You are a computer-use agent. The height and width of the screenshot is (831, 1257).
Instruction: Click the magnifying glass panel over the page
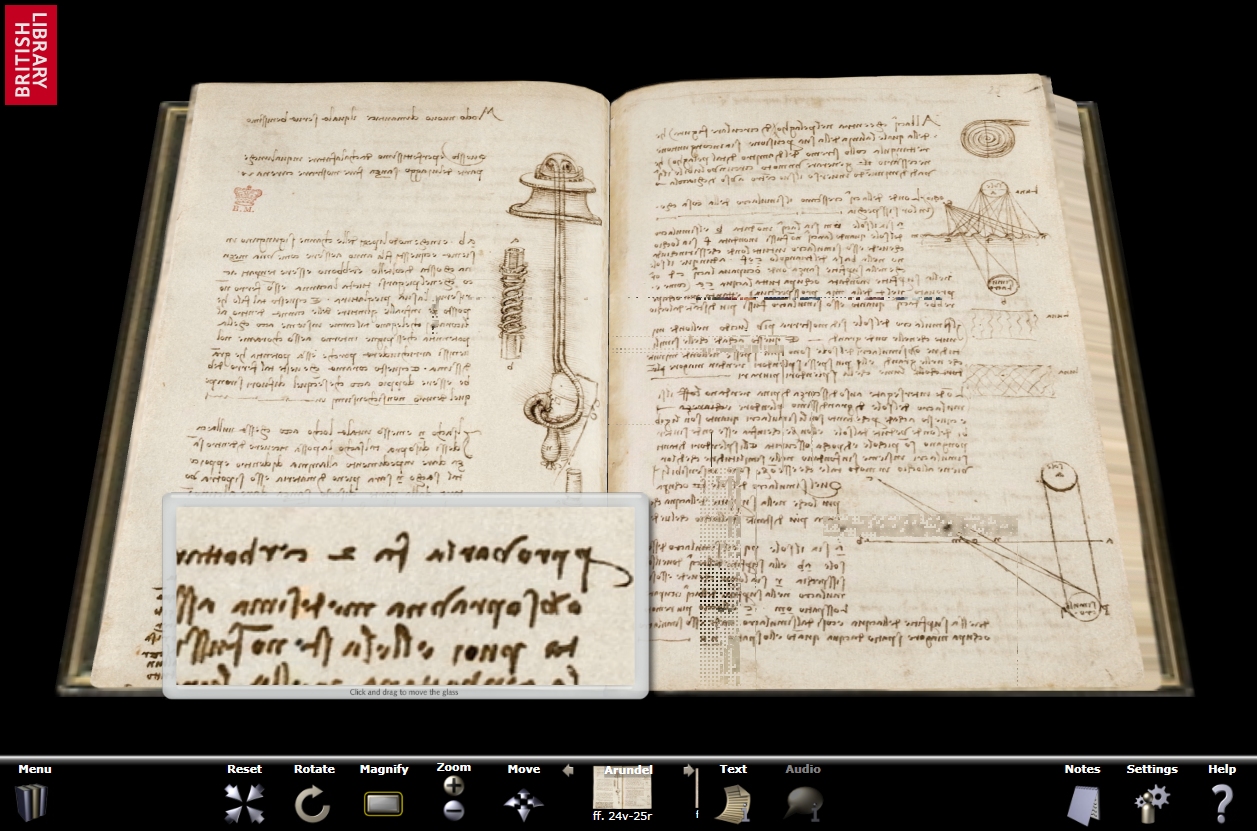(405, 596)
